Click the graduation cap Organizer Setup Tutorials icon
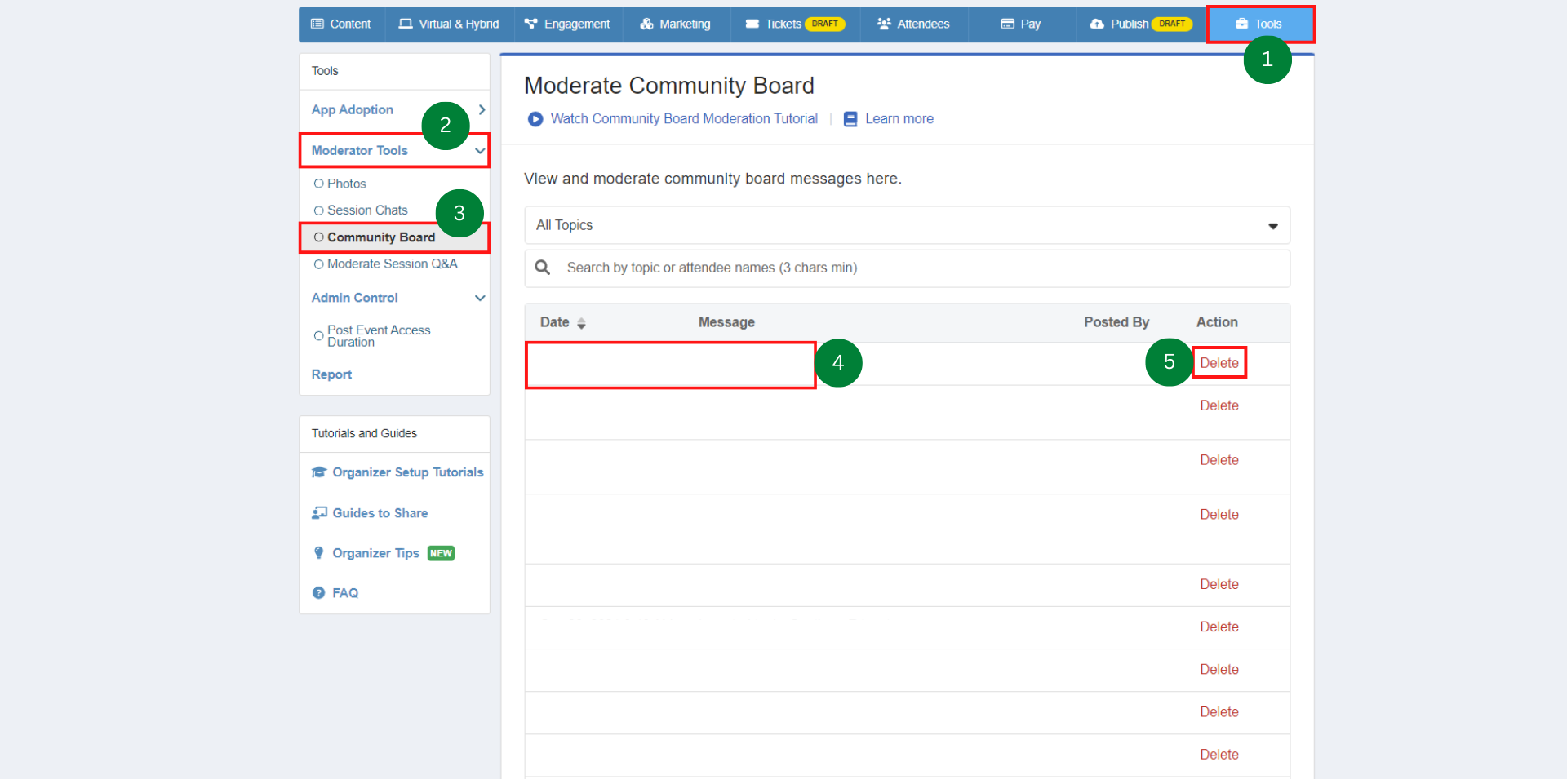This screenshot has width=1567, height=784. [319, 472]
